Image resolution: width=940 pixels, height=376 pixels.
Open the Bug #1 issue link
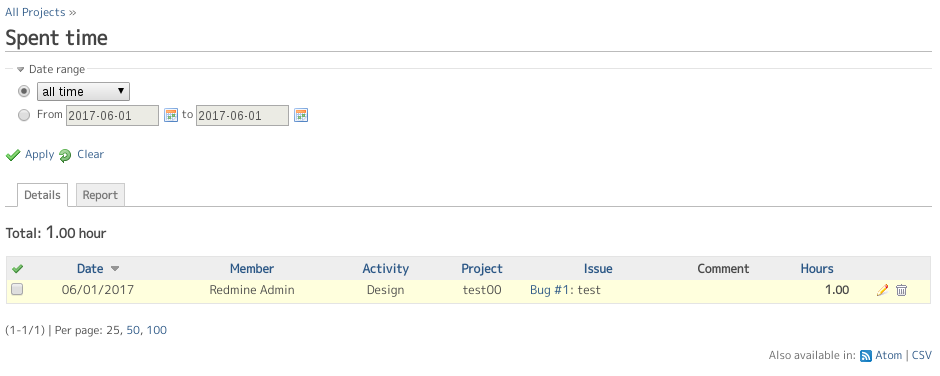tap(549, 290)
